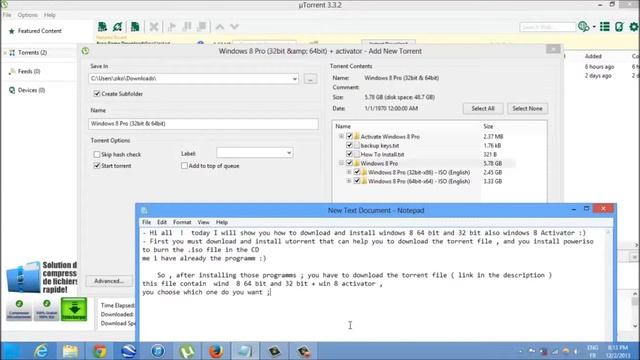Open Google Chrome from taskbar
The image size is (640, 360).
pyautogui.click(x=100, y=351)
